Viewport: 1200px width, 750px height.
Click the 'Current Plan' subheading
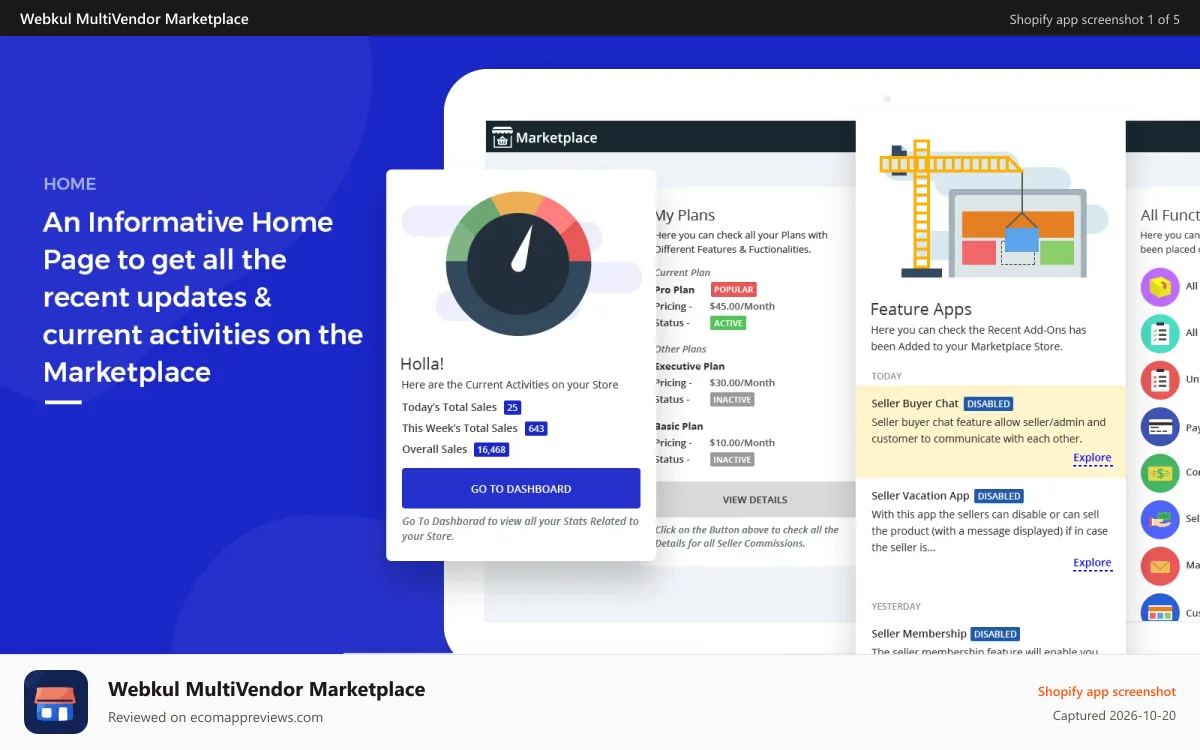tap(683, 272)
